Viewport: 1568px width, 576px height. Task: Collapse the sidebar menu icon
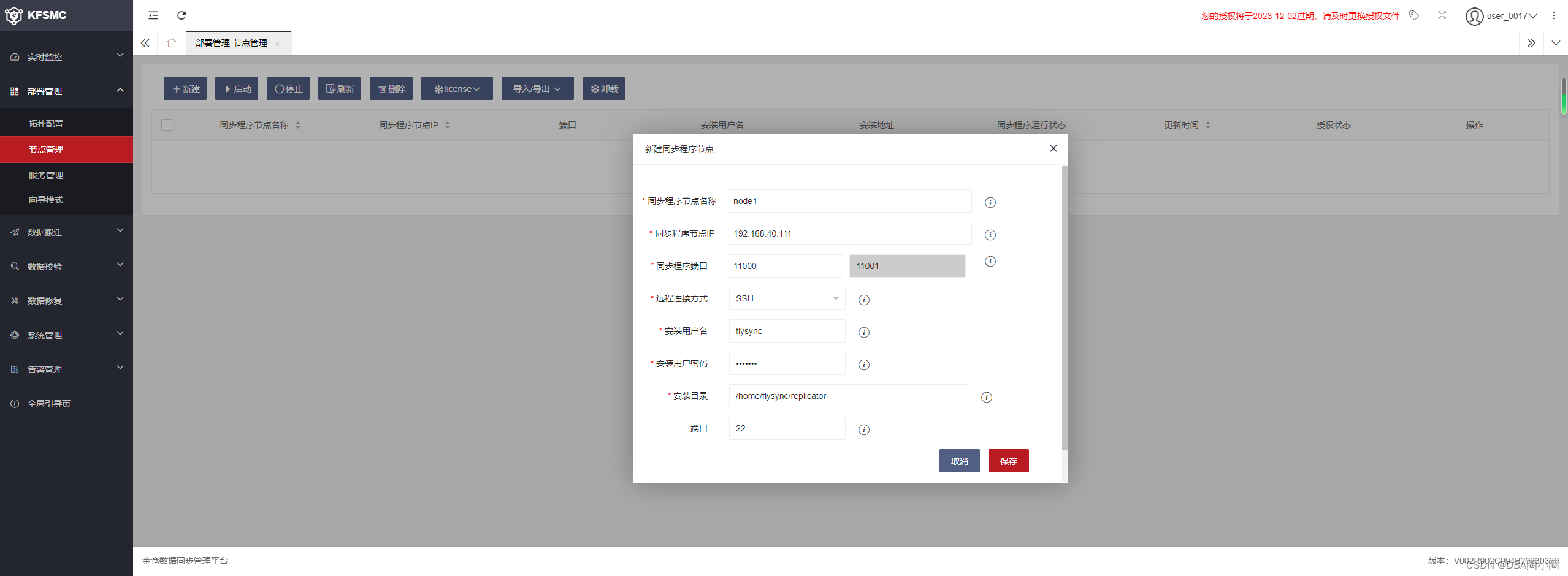click(x=153, y=15)
